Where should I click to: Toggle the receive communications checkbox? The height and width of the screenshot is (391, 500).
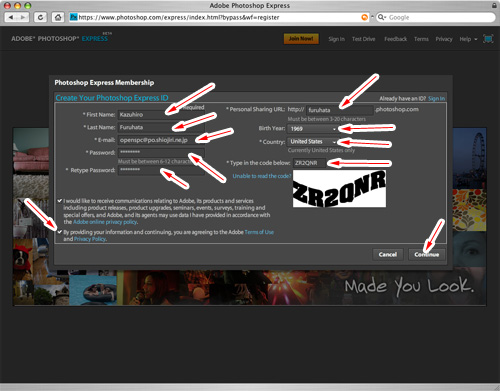(x=60, y=201)
